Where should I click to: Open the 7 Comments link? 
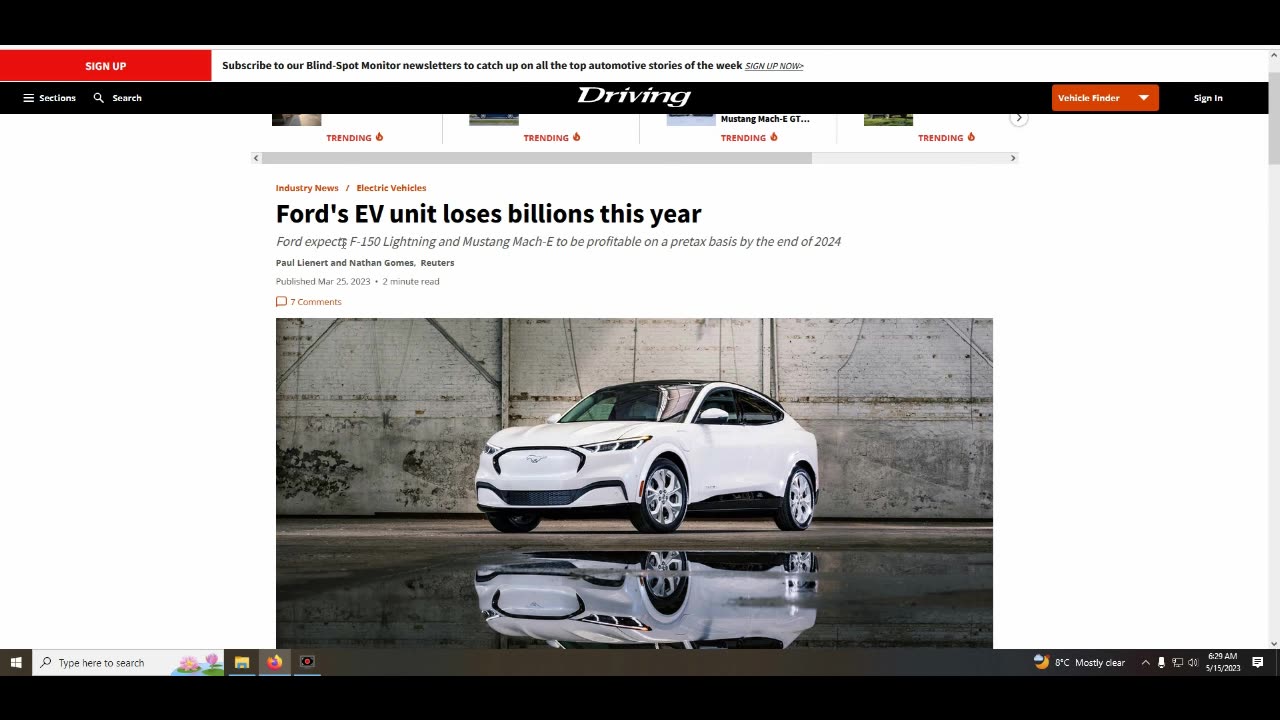(x=316, y=302)
